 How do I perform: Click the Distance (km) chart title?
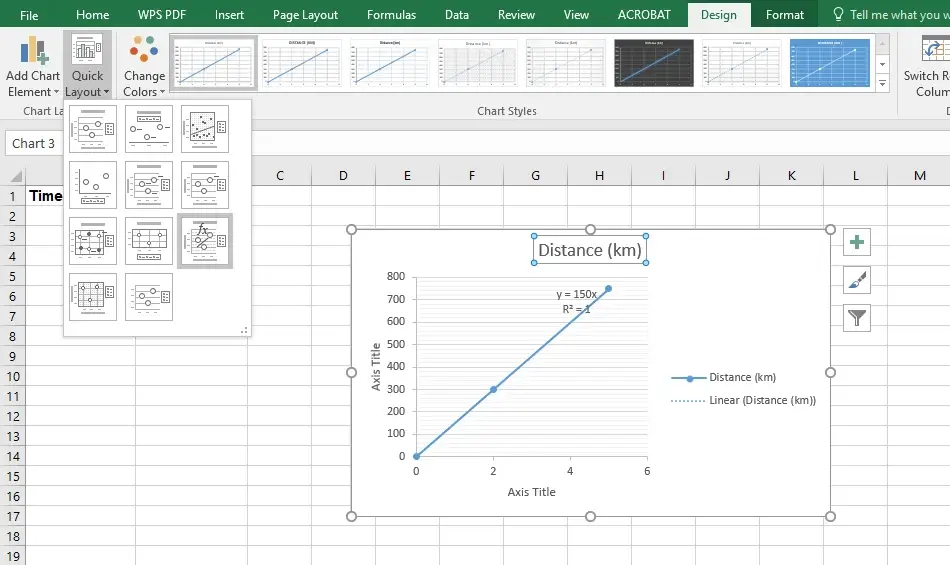(x=589, y=250)
